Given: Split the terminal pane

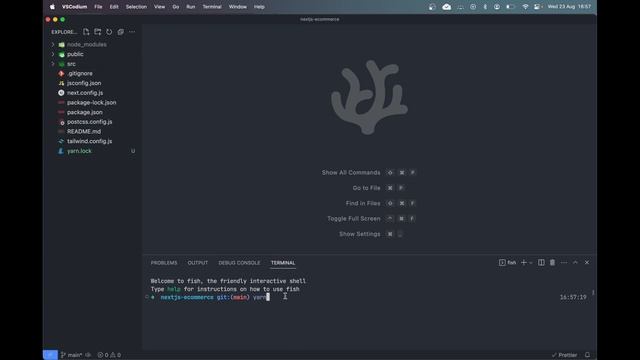Looking at the screenshot, I should (x=541, y=263).
